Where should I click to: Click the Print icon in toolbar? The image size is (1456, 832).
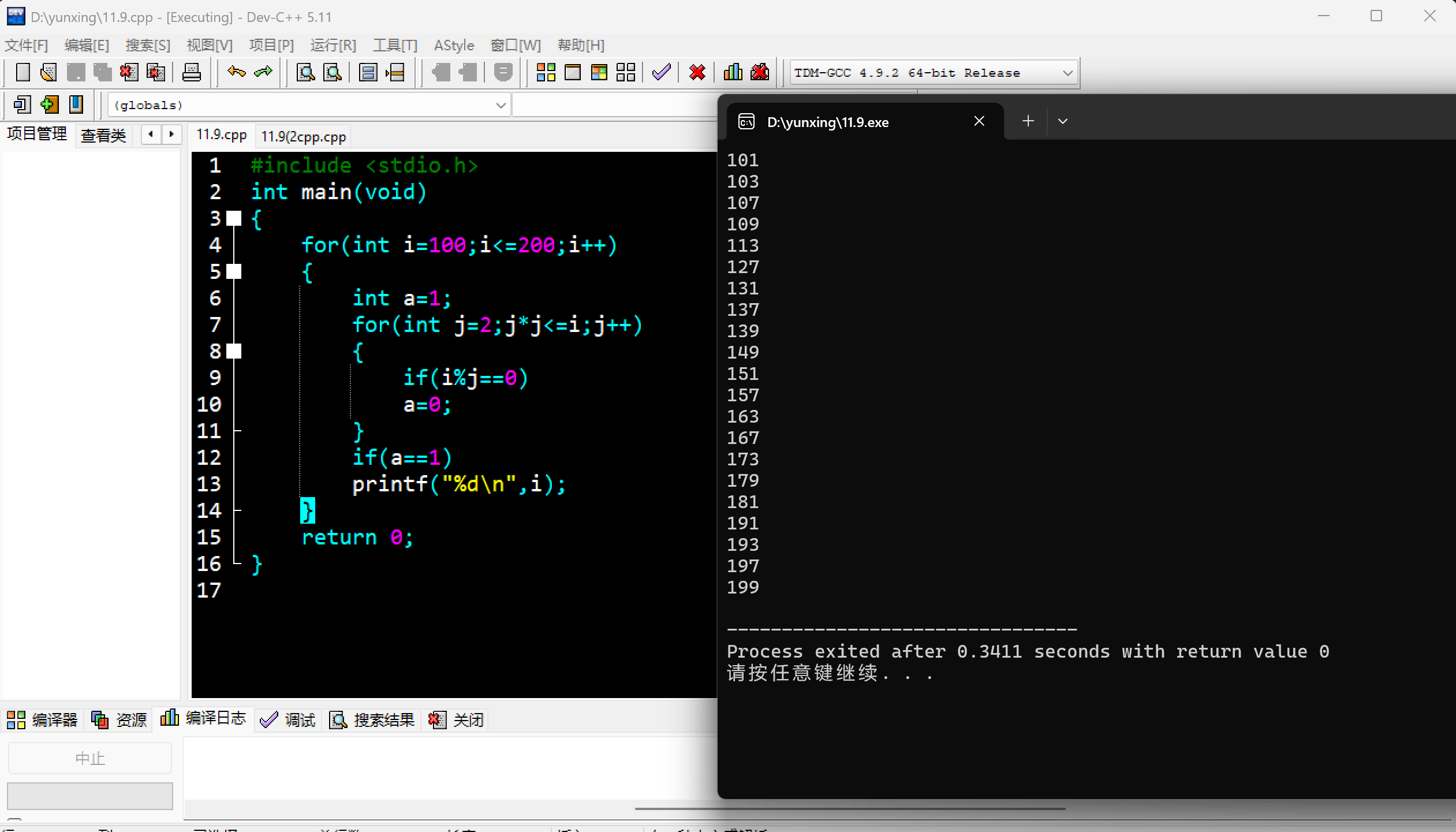pyautogui.click(x=191, y=73)
